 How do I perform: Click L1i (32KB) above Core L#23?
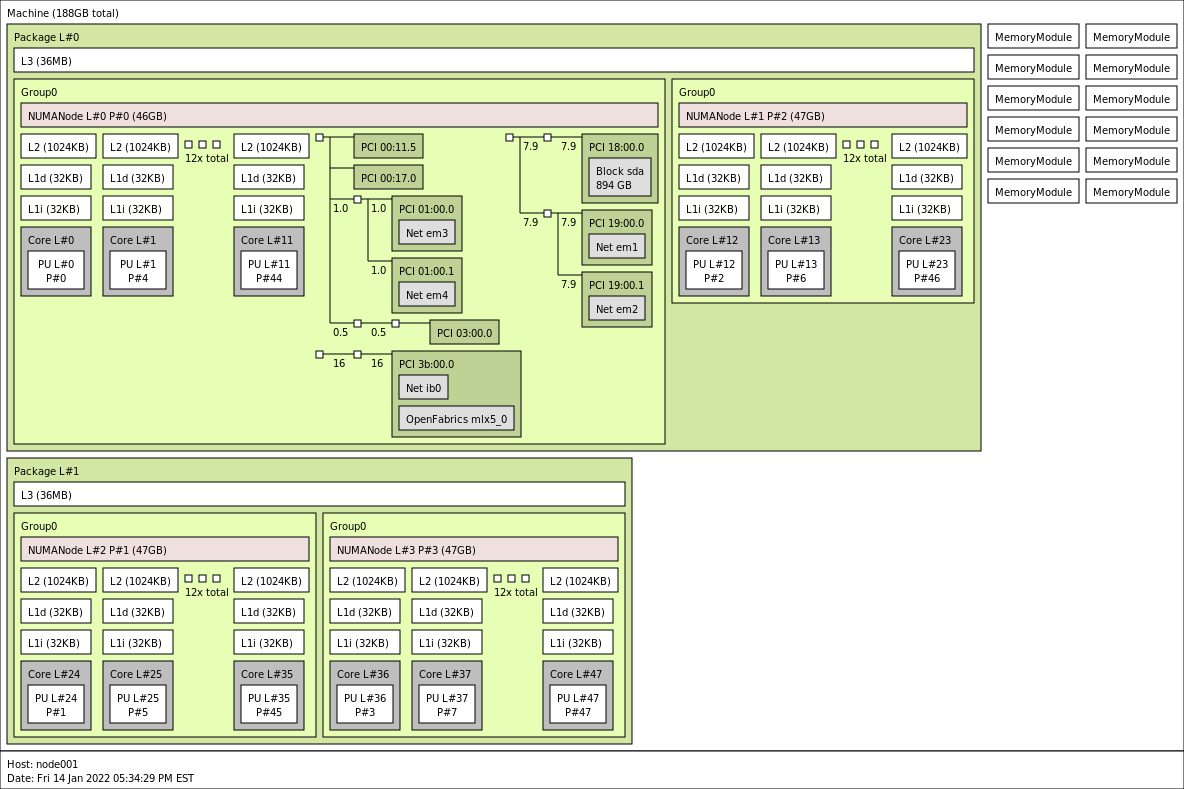pos(927,208)
